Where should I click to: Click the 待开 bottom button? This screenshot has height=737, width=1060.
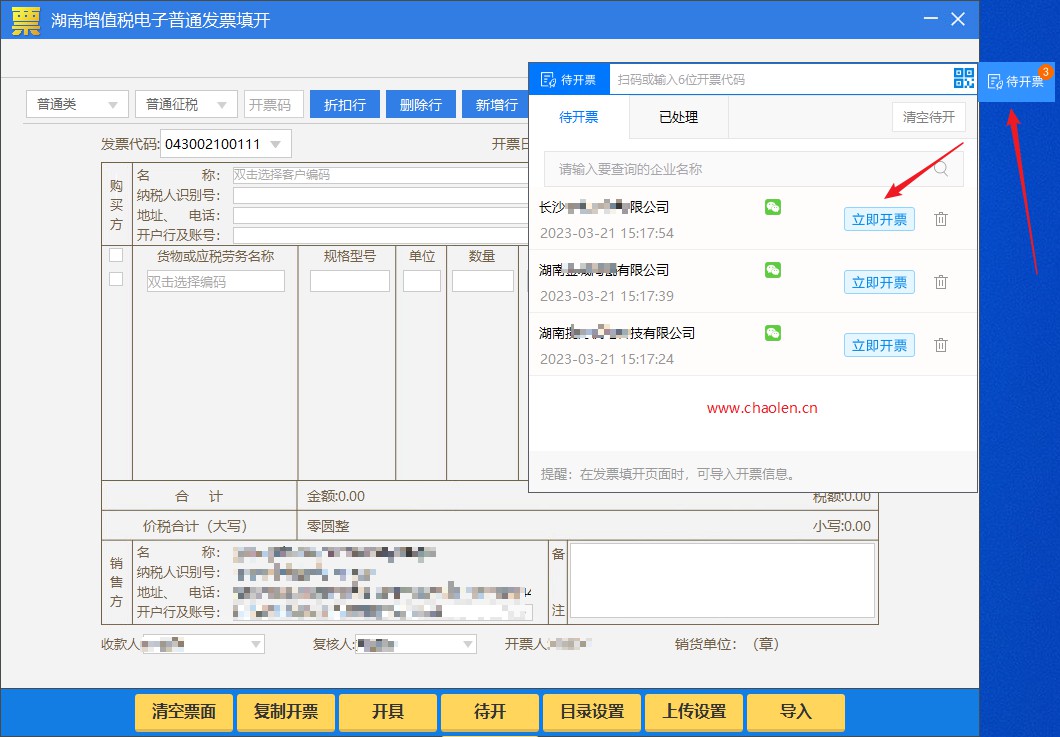pos(490,711)
